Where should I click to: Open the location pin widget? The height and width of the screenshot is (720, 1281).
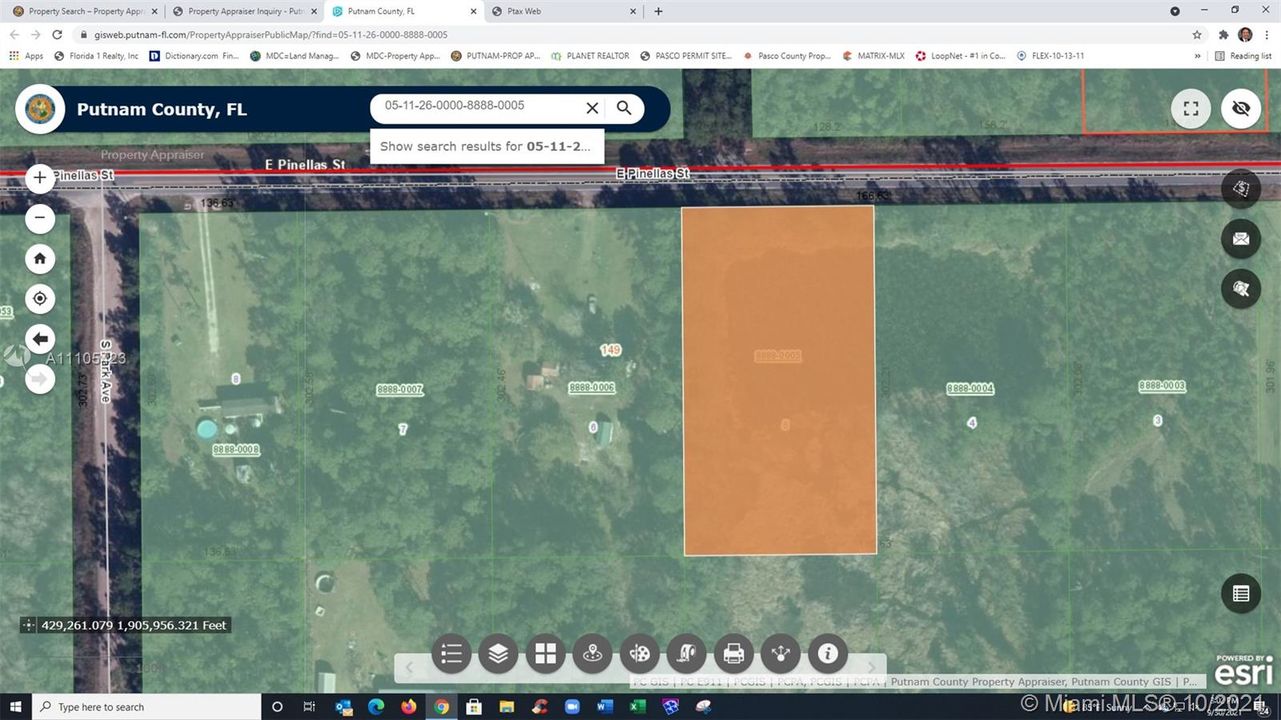(x=592, y=654)
